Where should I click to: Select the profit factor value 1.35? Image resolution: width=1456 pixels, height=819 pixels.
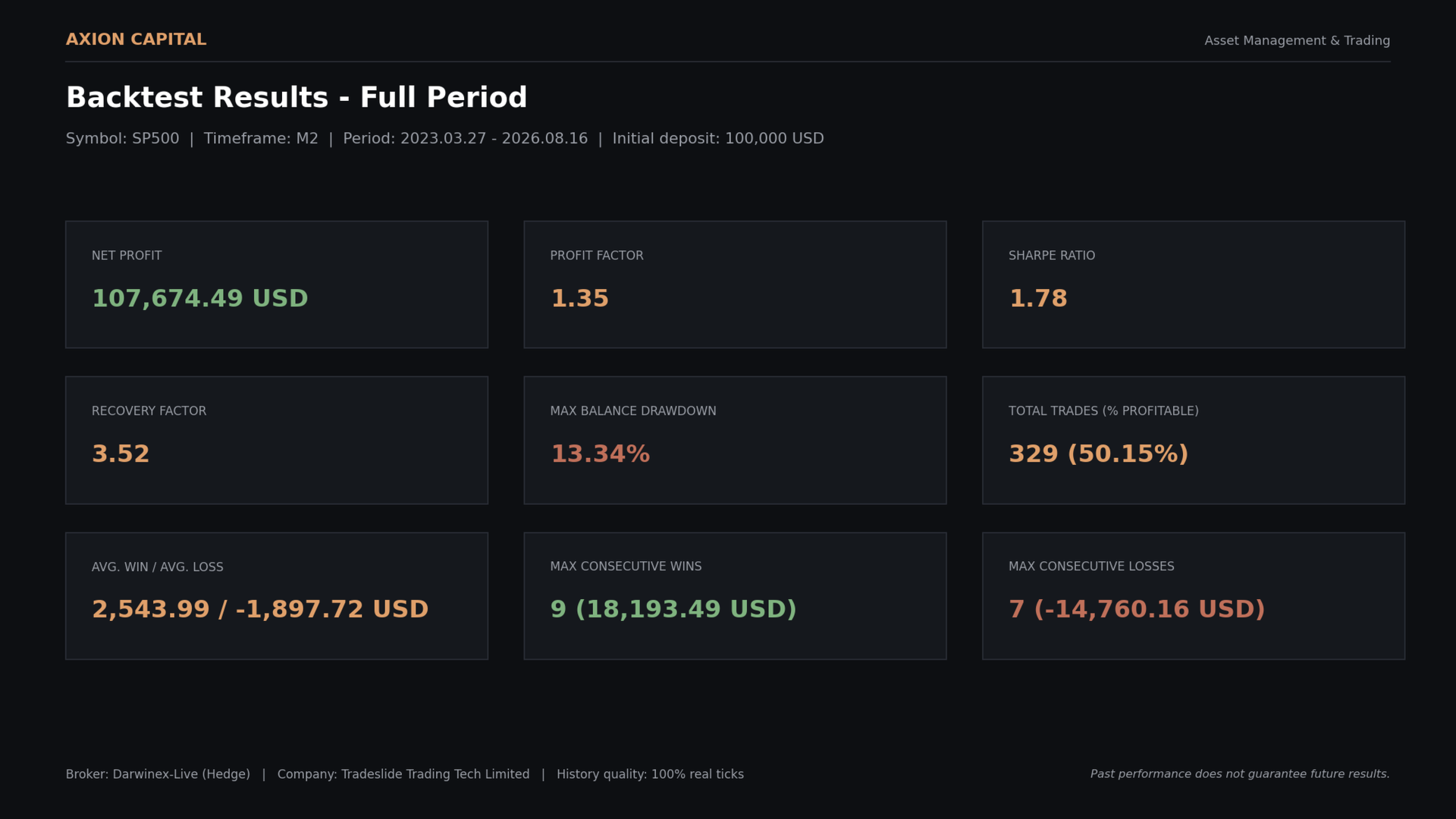tap(579, 299)
